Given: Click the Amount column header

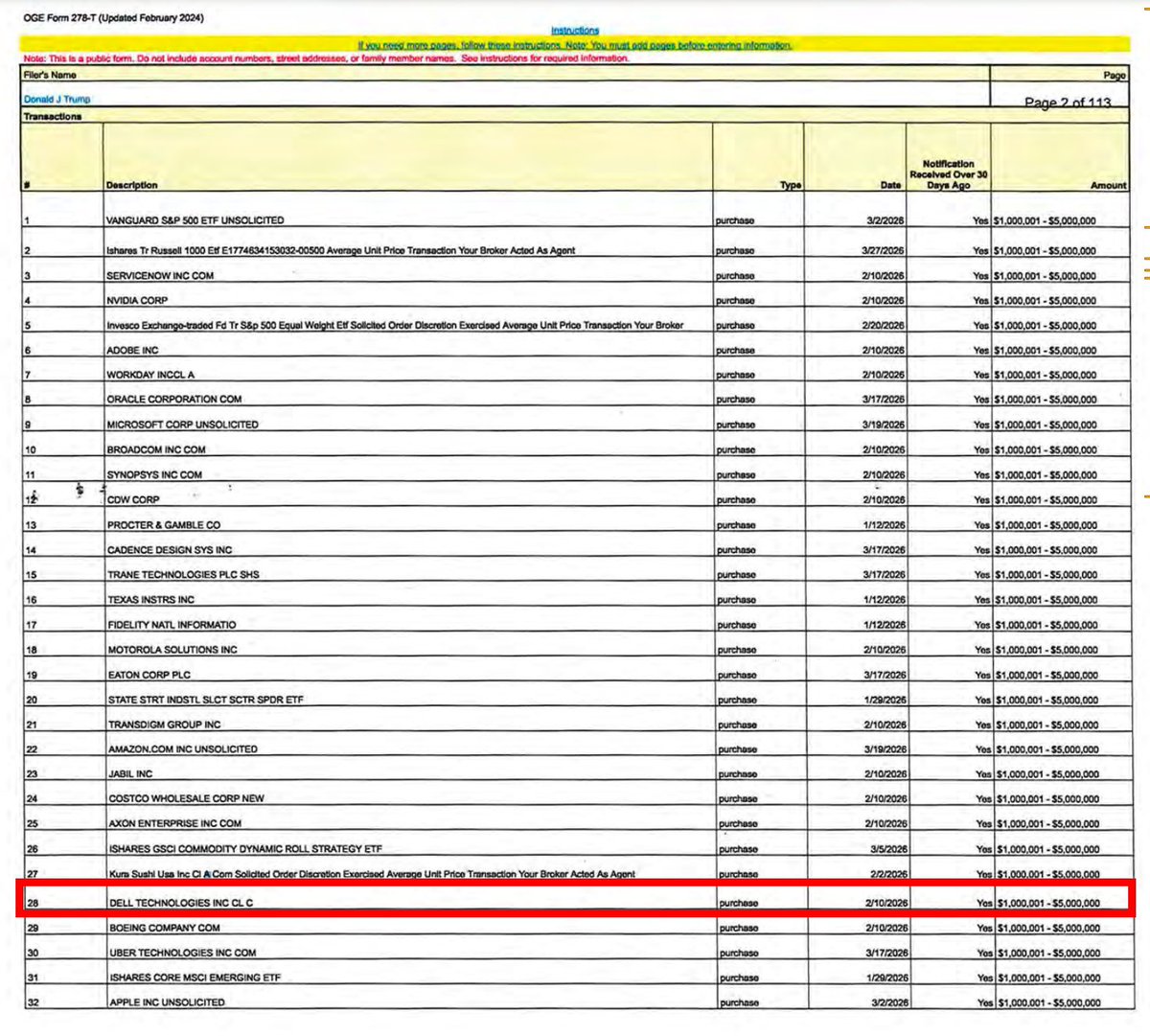Looking at the screenshot, I should coord(1109,185).
